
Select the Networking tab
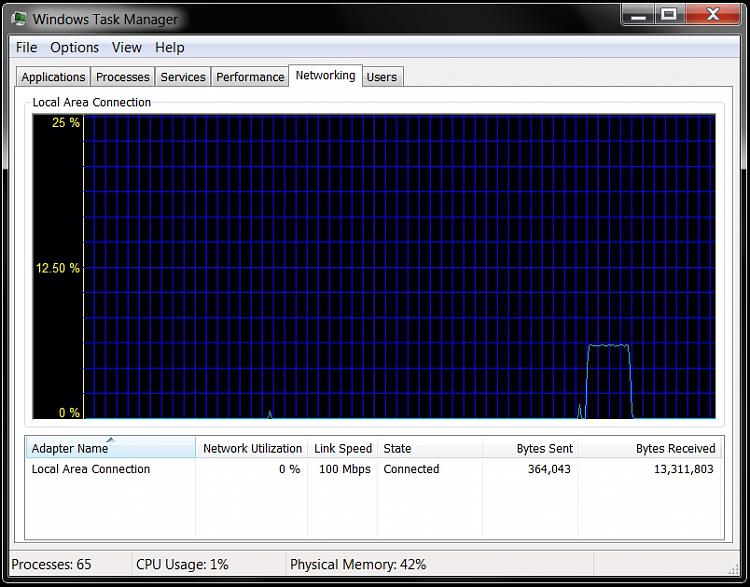325,76
